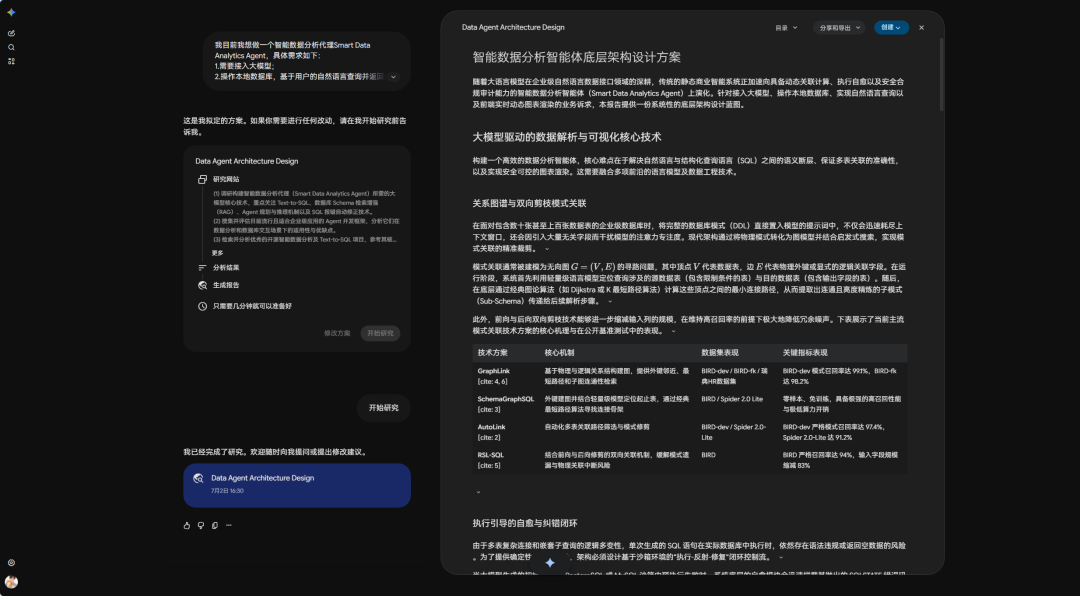Click the 分析结果 step icon

(202, 267)
